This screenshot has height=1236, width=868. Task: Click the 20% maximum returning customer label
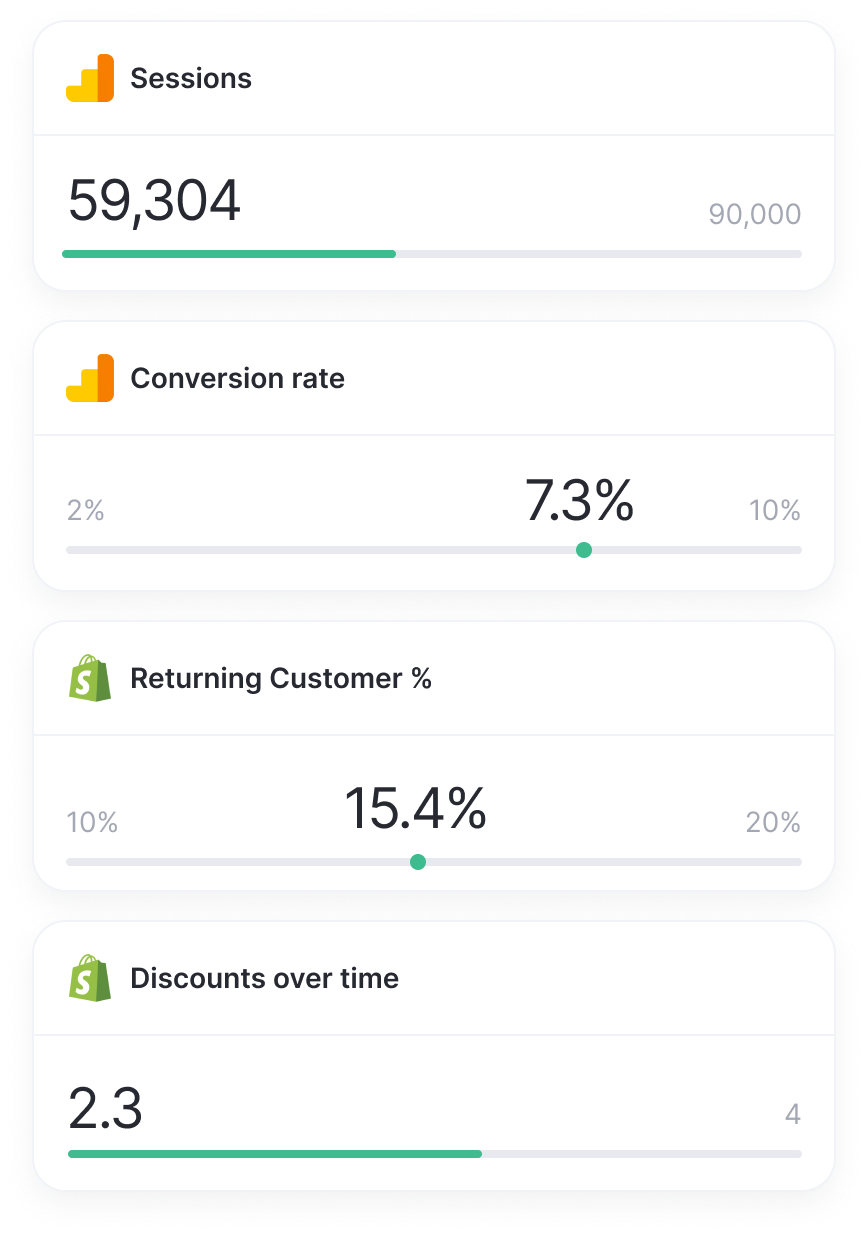click(x=773, y=822)
